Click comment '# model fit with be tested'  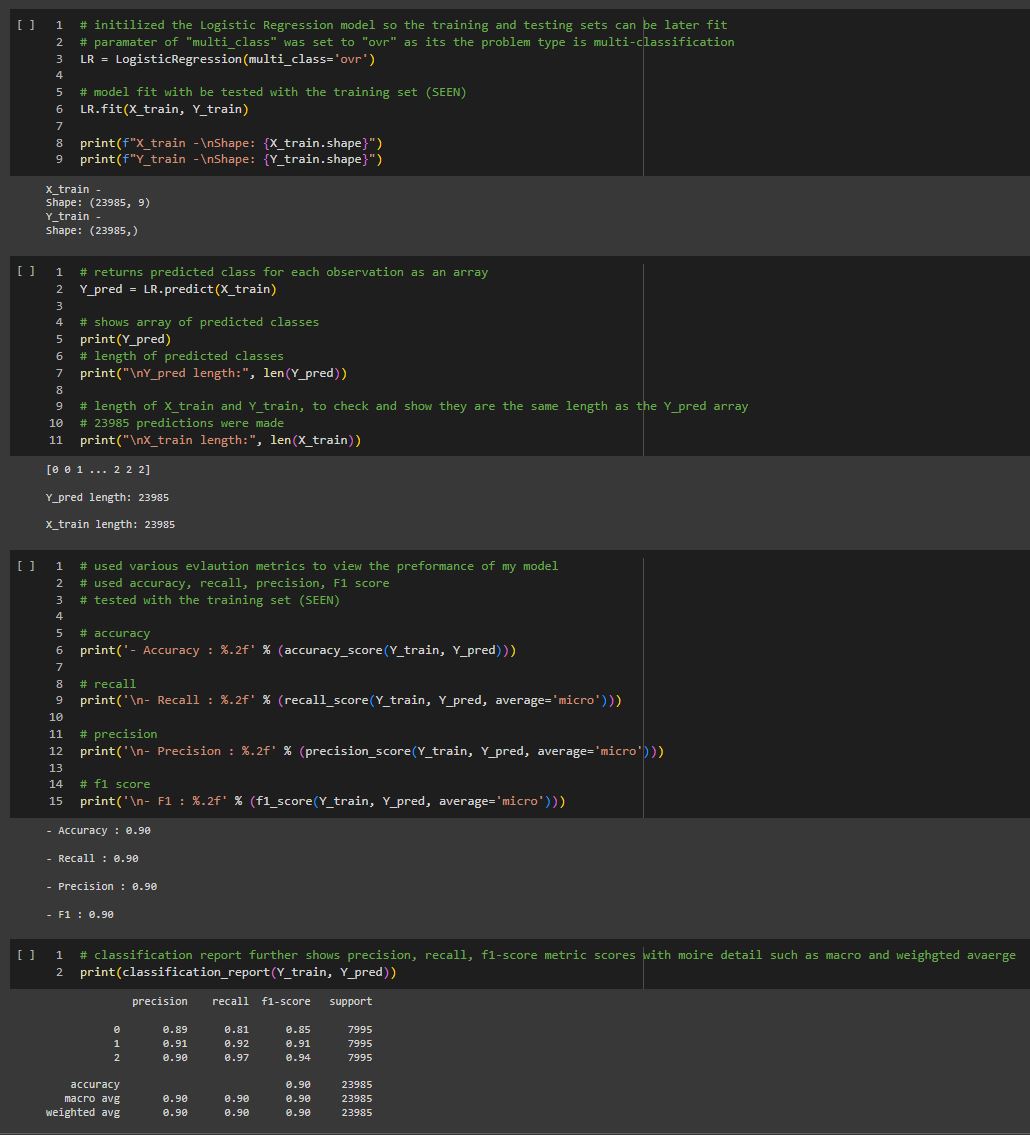point(273,92)
